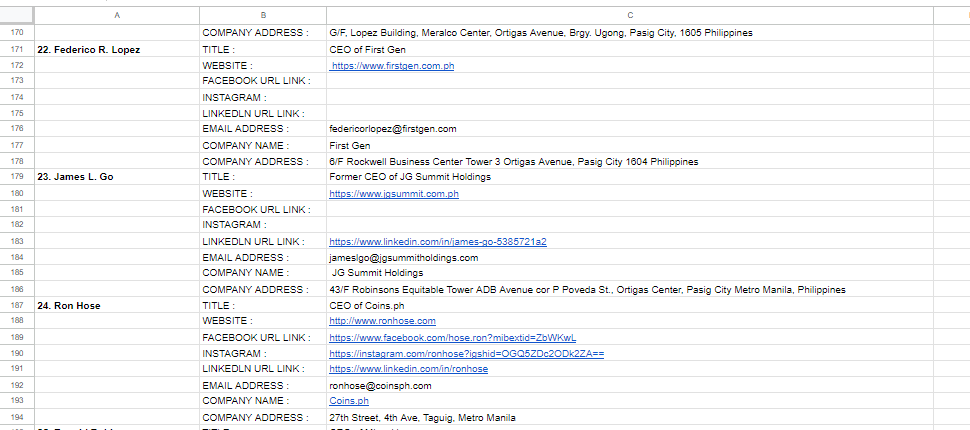This screenshot has height=430, width=970.
Task: Select 'WEBSITE :' label in row 180
Action: click(263, 194)
